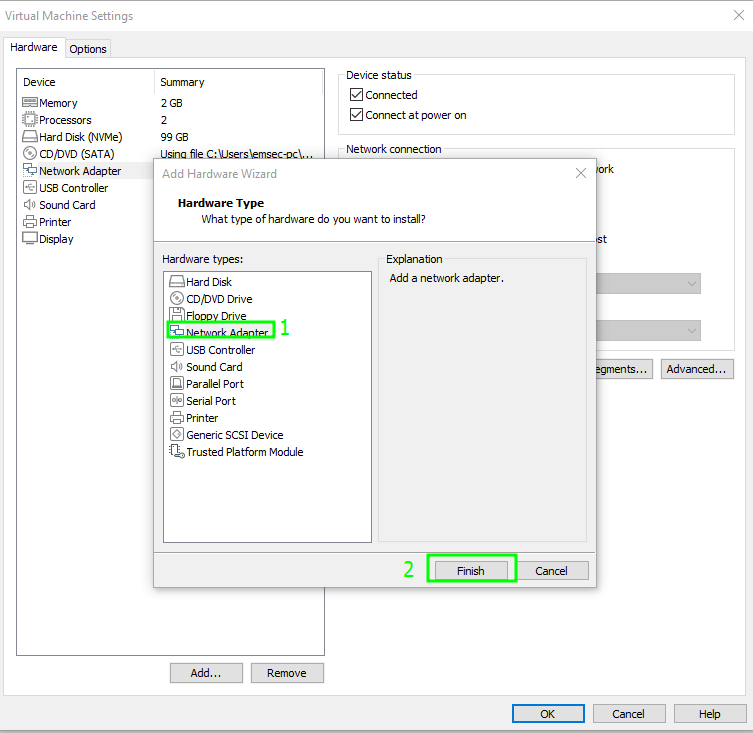753x733 pixels.
Task: Click Finish in Add Hardware Wizard
Action: click(471, 571)
